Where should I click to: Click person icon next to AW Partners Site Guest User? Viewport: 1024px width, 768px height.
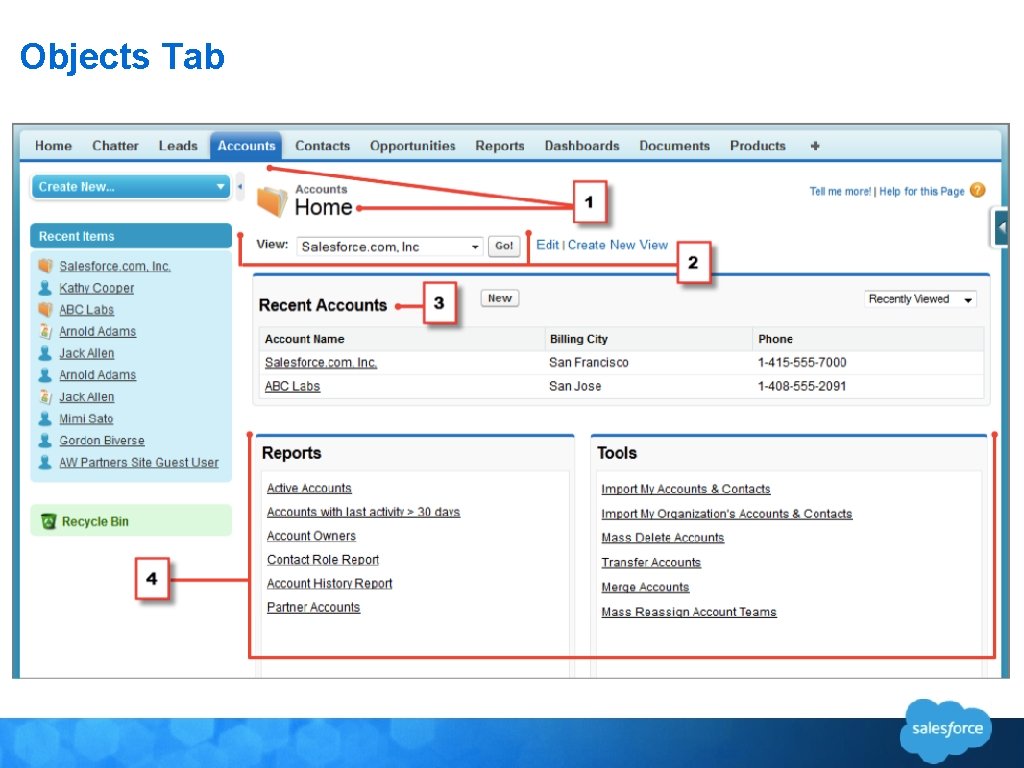pyautogui.click(x=45, y=462)
